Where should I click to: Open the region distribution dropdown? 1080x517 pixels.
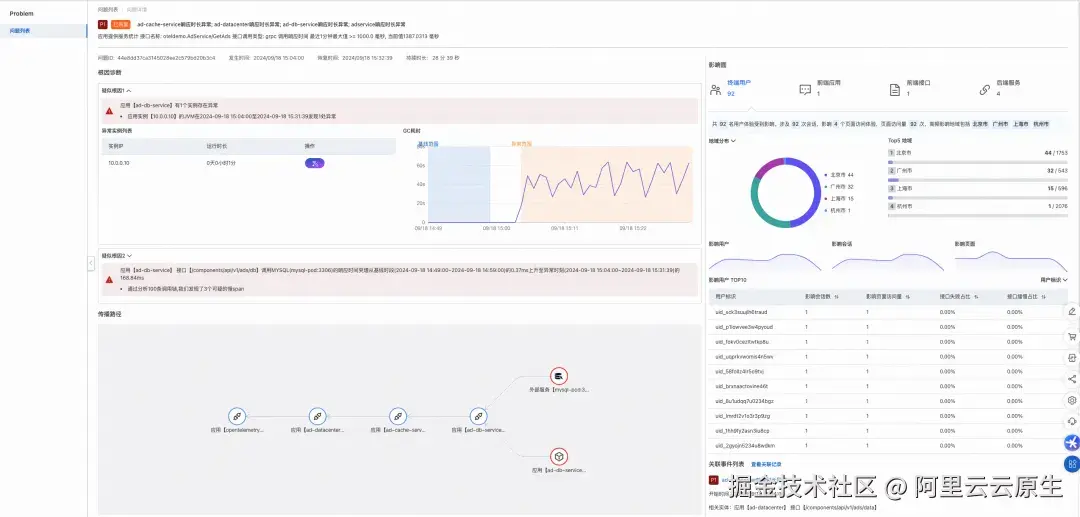[x=722, y=141]
